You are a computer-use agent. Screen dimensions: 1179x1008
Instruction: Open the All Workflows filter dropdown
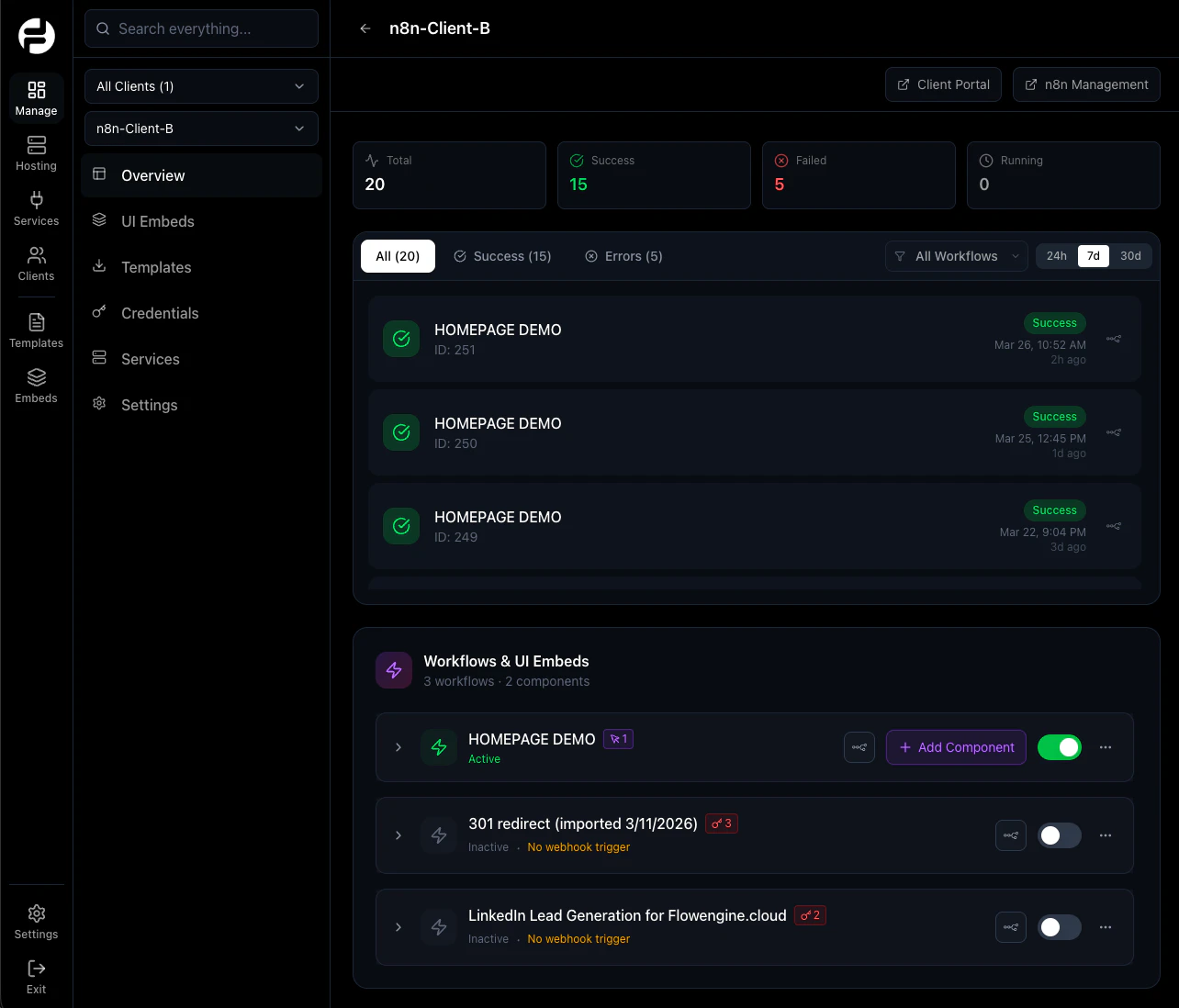pos(956,256)
